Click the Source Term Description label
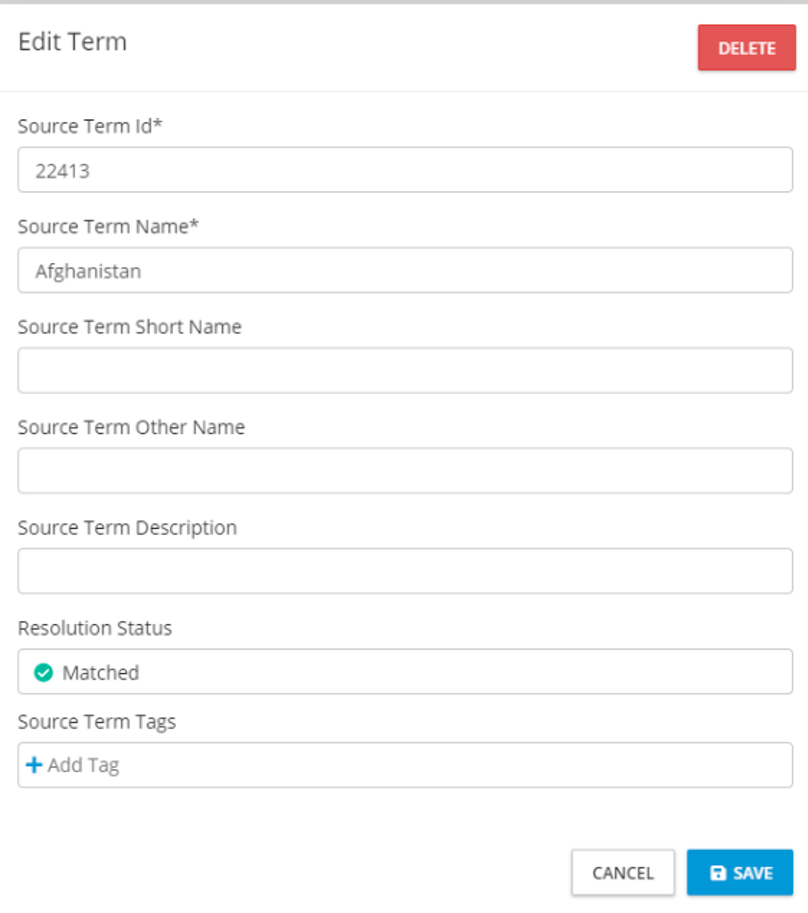This screenshot has width=808, height=913. click(127, 527)
